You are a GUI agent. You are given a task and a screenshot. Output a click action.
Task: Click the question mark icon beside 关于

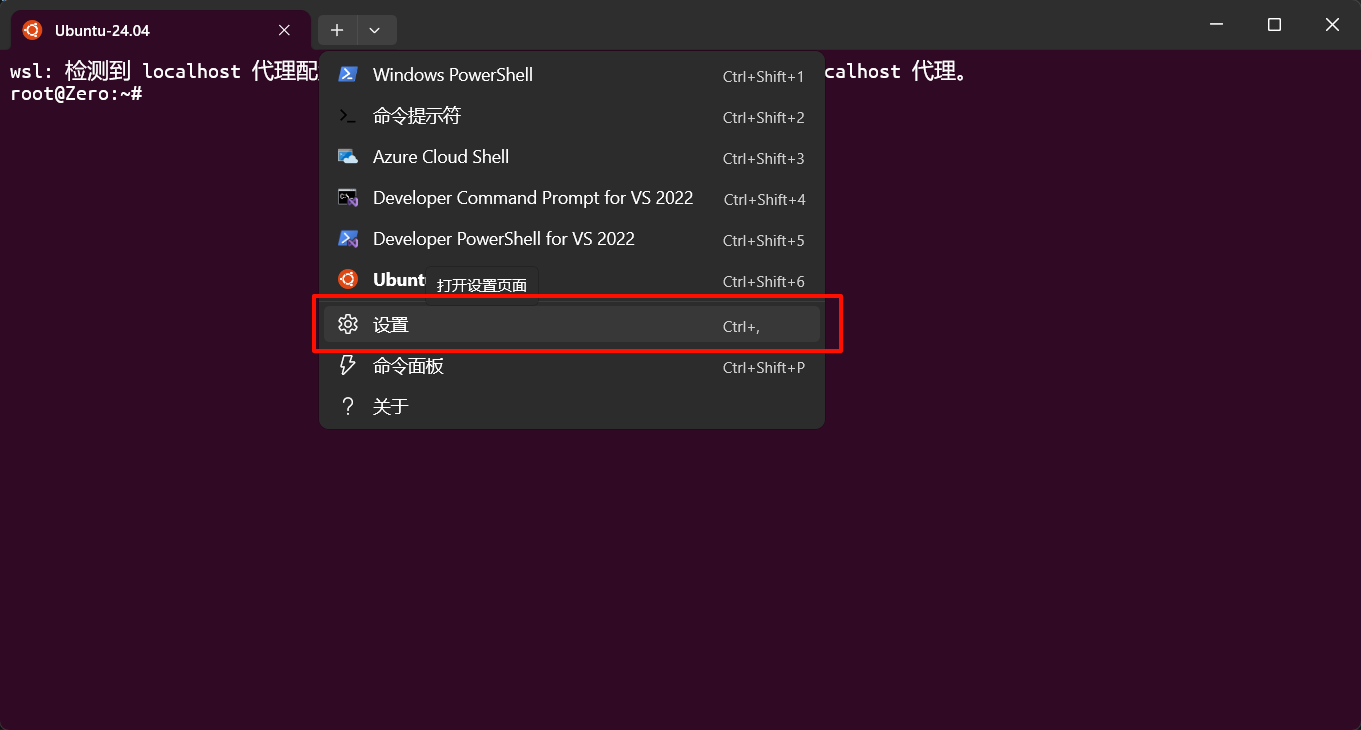click(348, 406)
